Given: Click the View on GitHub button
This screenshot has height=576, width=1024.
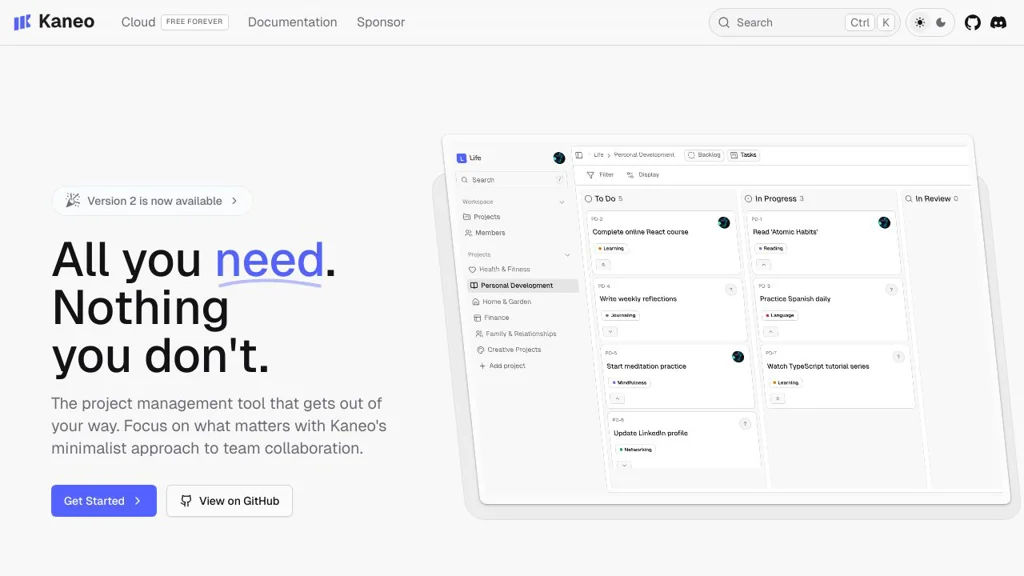Looking at the screenshot, I should 229,501.
